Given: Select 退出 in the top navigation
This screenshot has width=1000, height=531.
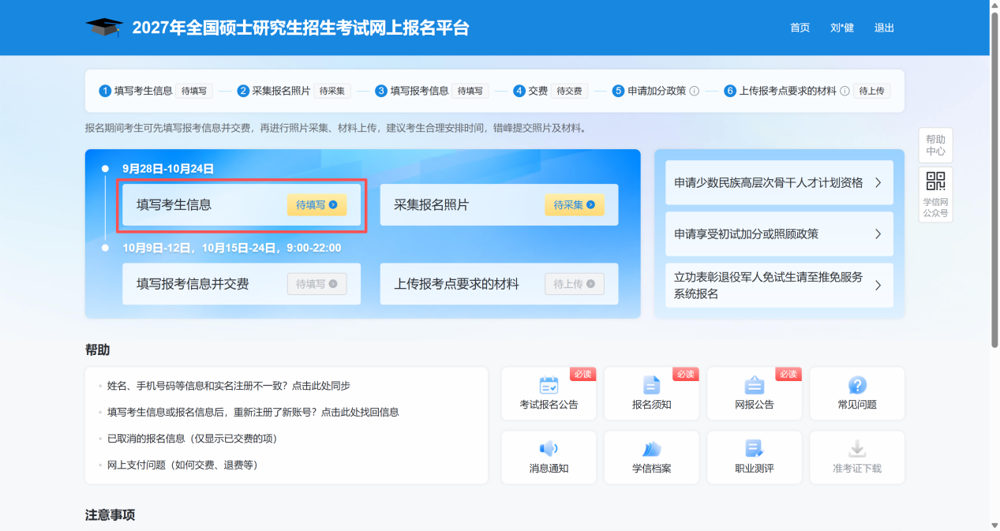Looking at the screenshot, I should coord(884,28).
